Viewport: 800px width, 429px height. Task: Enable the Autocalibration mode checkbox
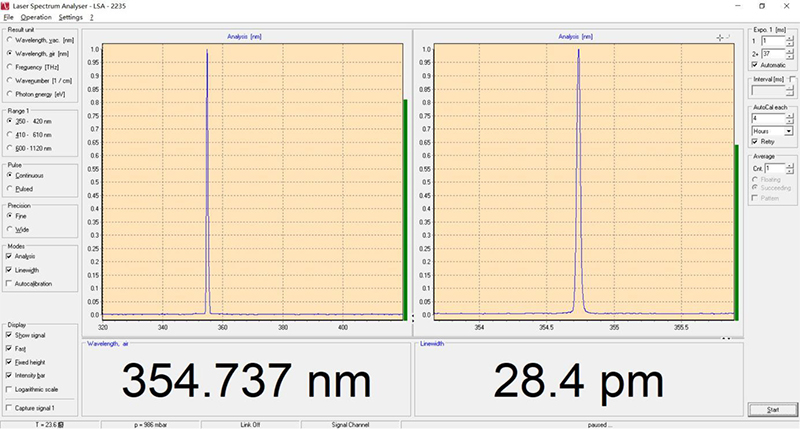[x=10, y=283]
